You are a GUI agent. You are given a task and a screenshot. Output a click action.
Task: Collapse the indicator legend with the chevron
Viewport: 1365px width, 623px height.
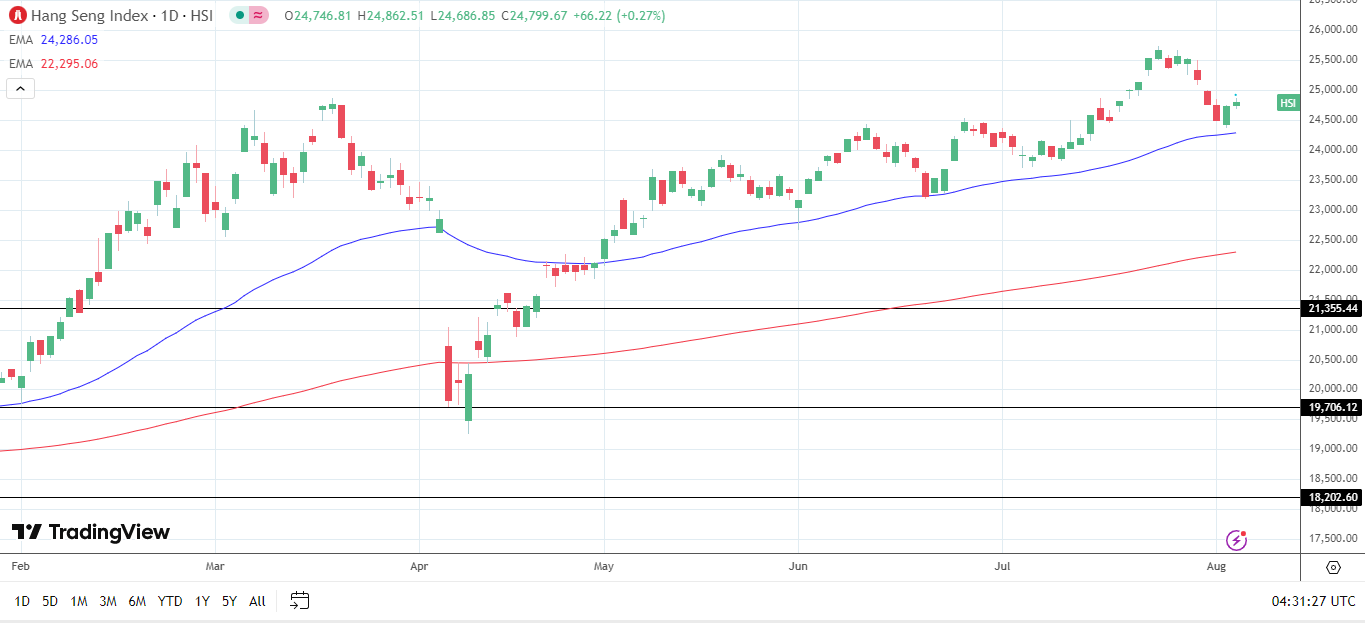[x=20, y=88]
